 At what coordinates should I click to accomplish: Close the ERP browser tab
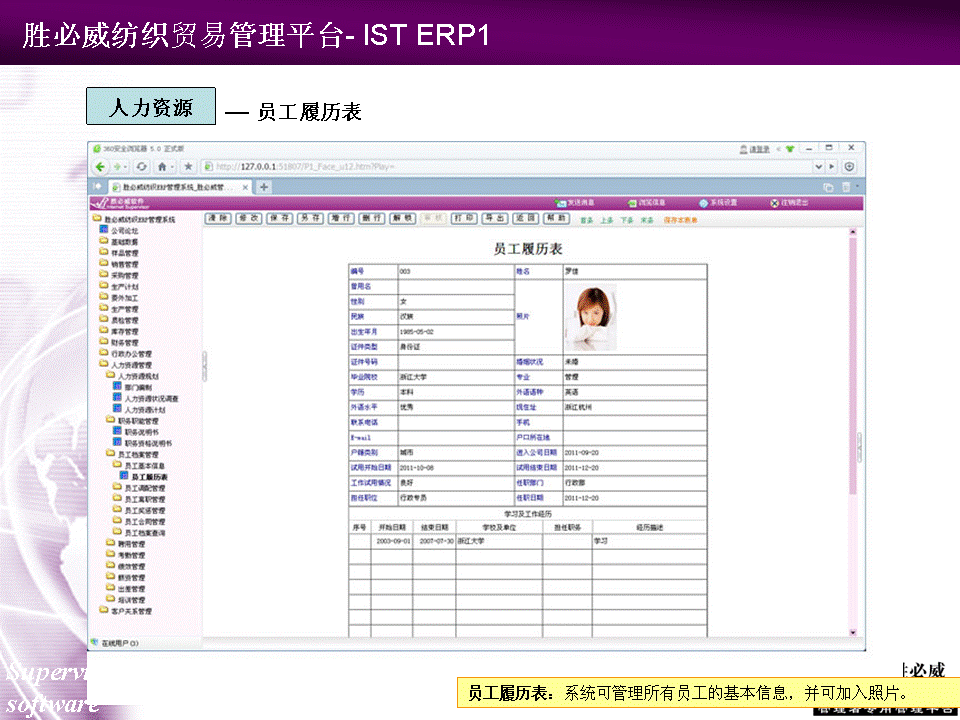(245, 187)
